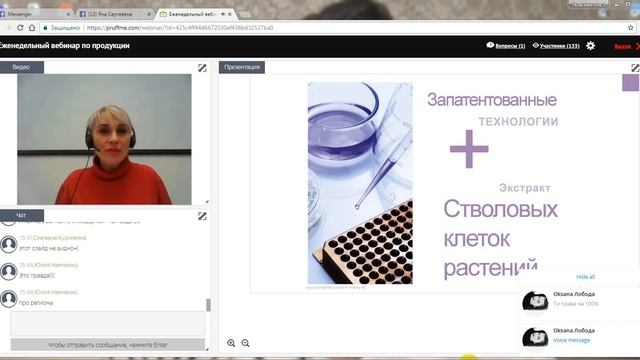
Task: Close the Еженедельный вебинар tab
Action: [230, 14]
